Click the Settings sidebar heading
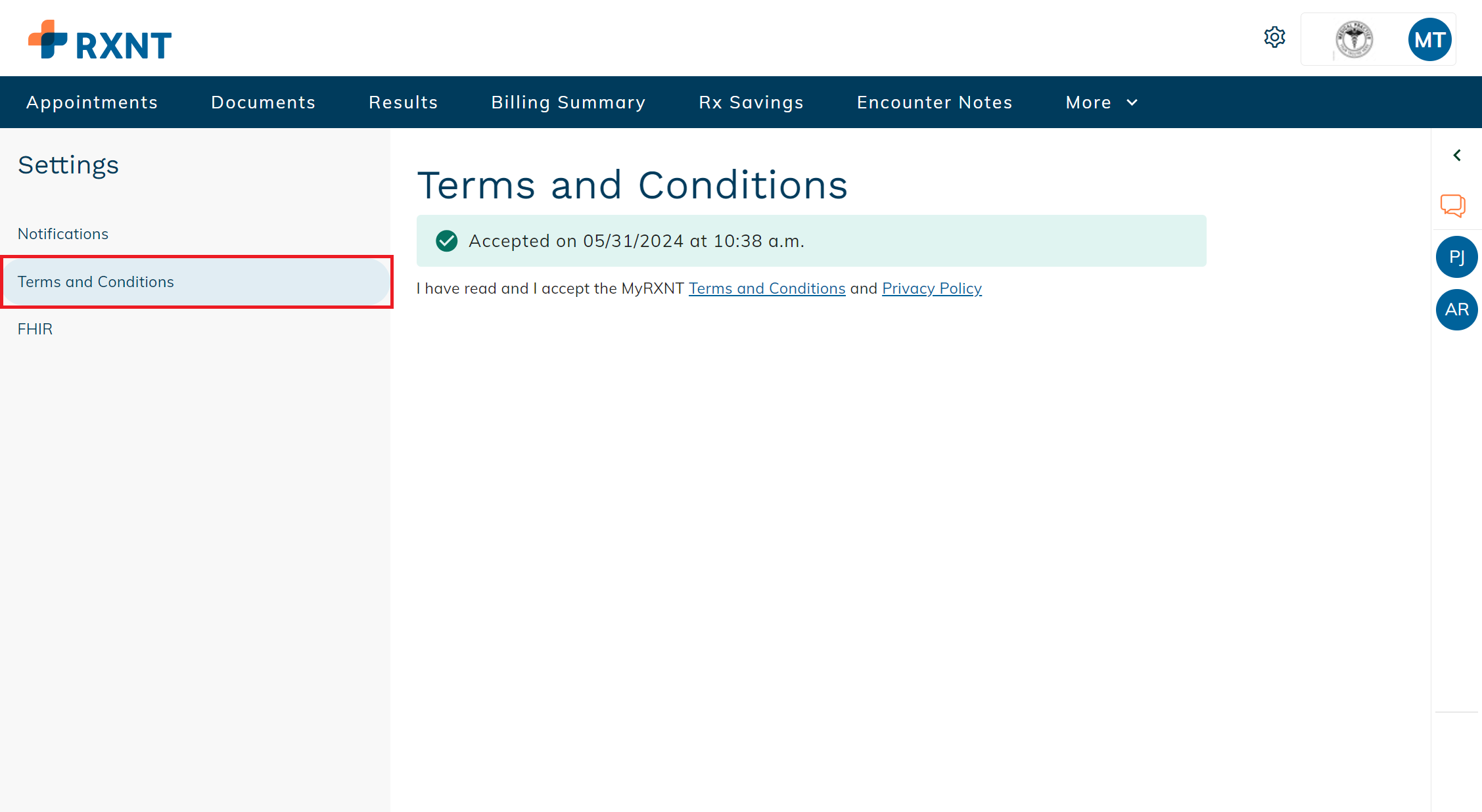 pyautogui.click(x=68, y=166)
